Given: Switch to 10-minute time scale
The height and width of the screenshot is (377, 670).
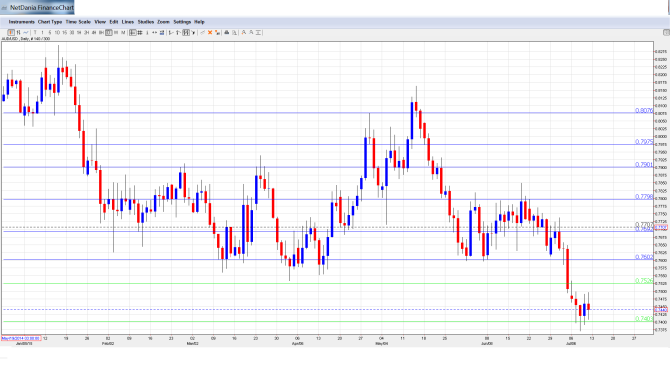Looking at the screenshot, I should click(57, 32).
